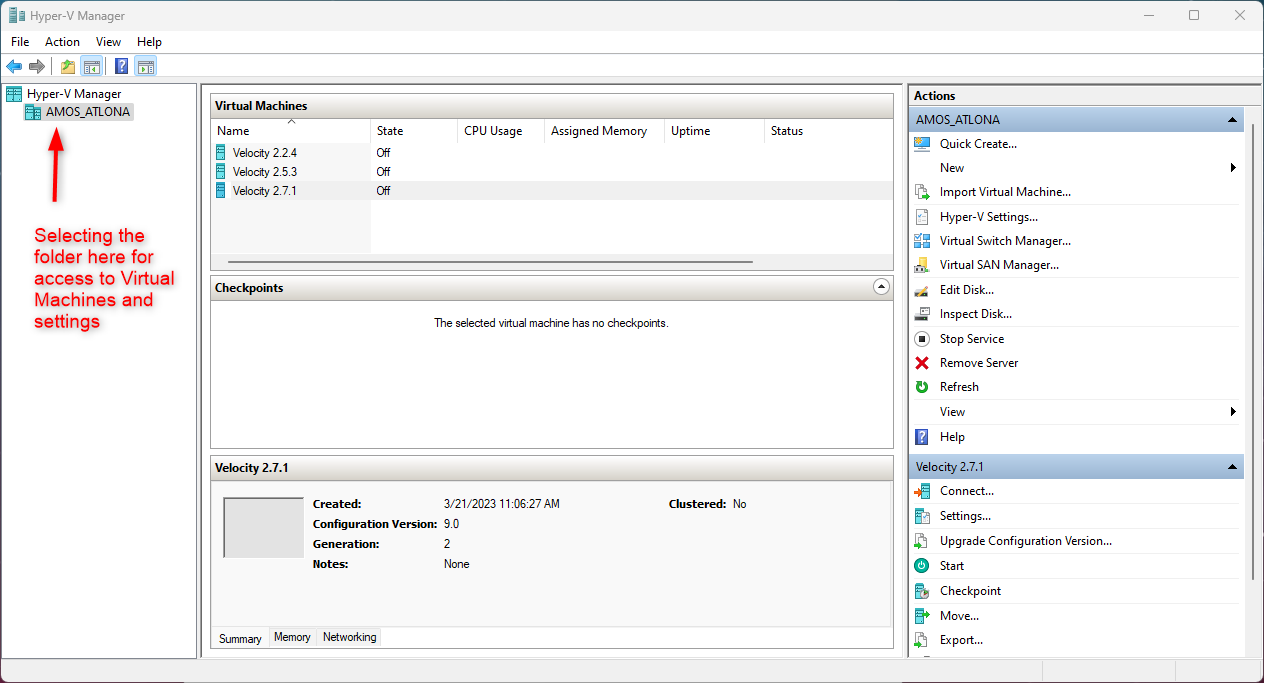This screenshot has height=683, width=1264.
Task: Switch to the Networking tab
Action: point(350,637)
